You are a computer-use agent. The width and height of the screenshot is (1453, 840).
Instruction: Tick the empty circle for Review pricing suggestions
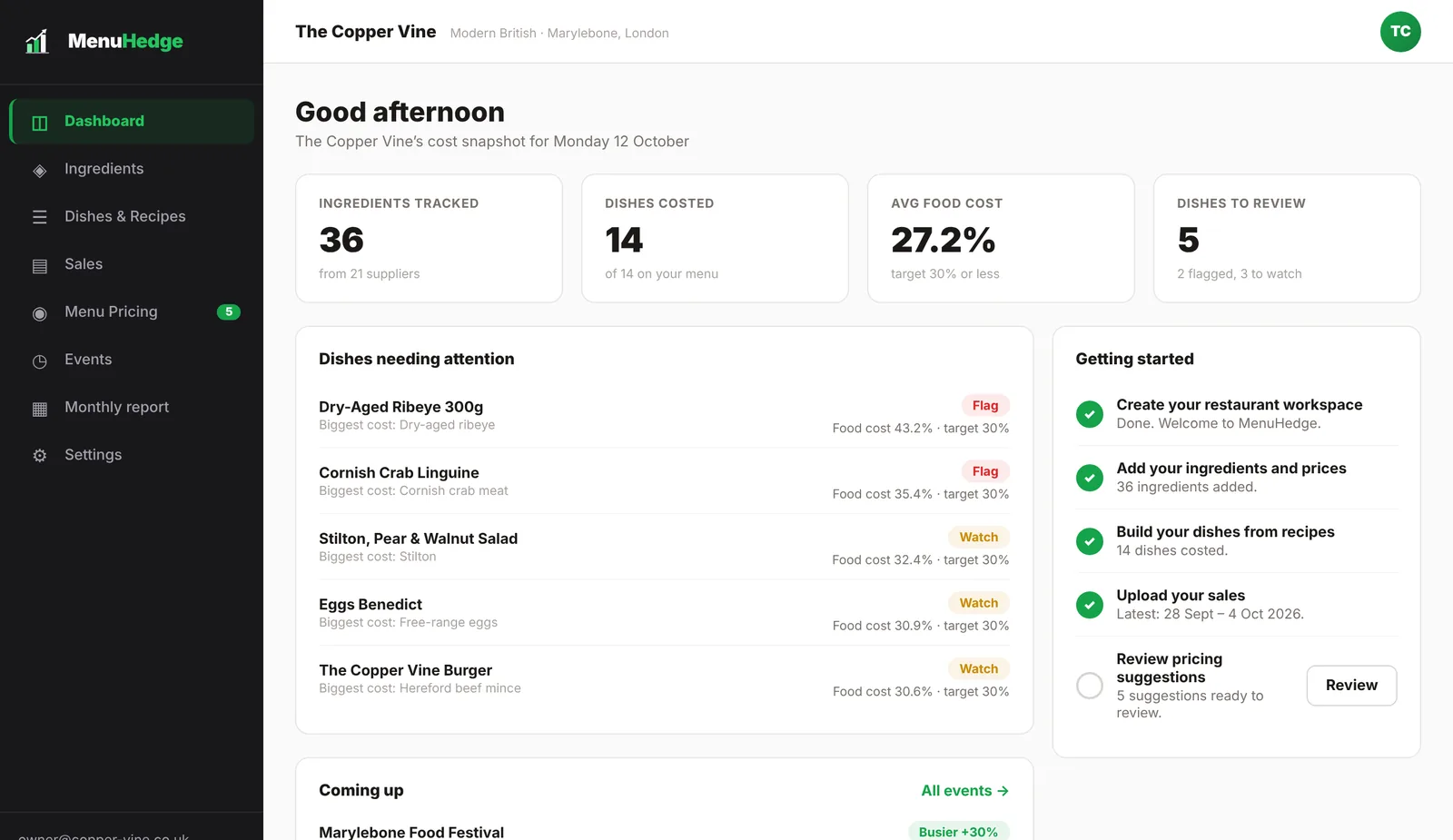tap(1090, 686)
